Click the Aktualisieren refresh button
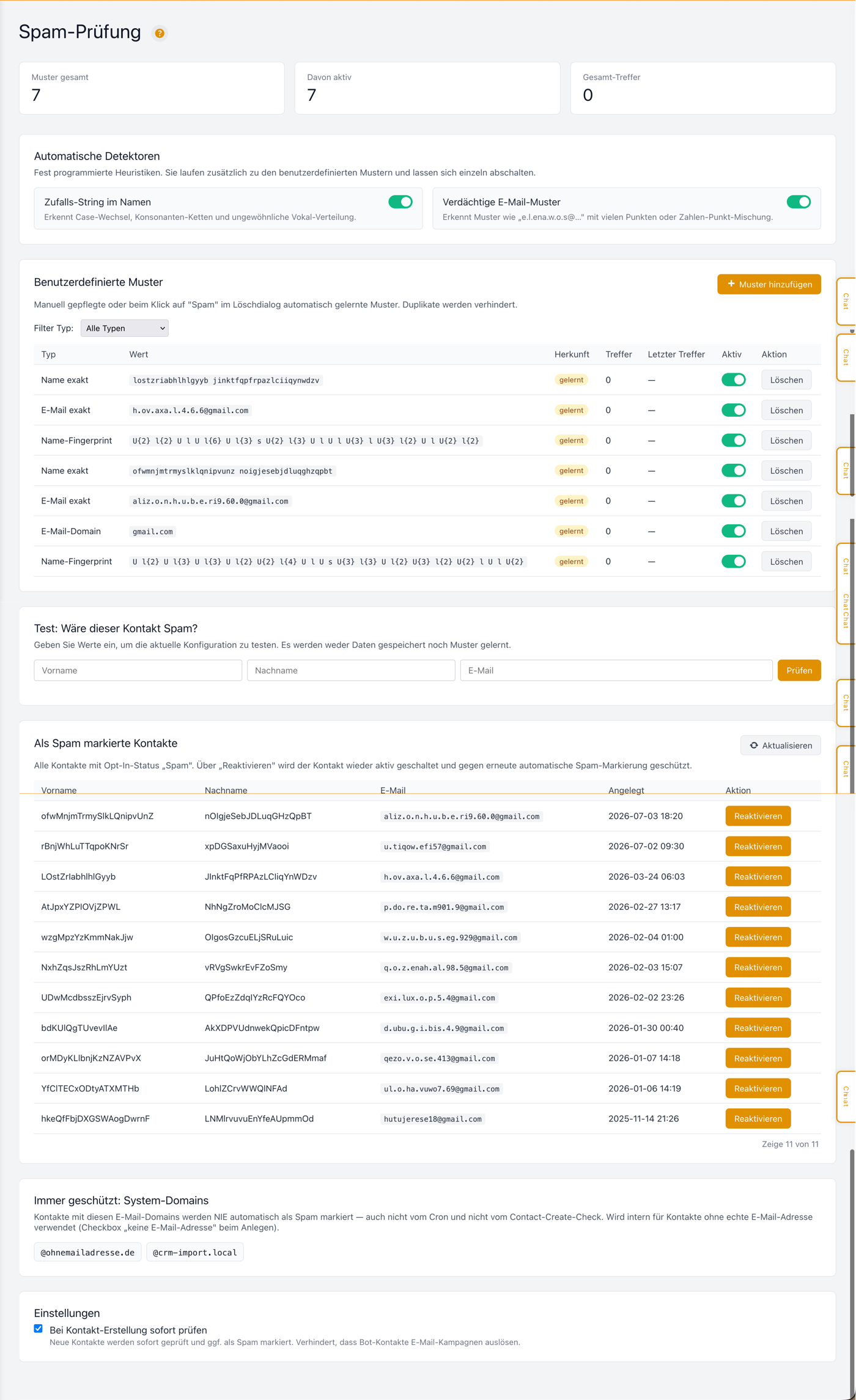This screenshot has height=1400, width=856. (x=780, y=746)
